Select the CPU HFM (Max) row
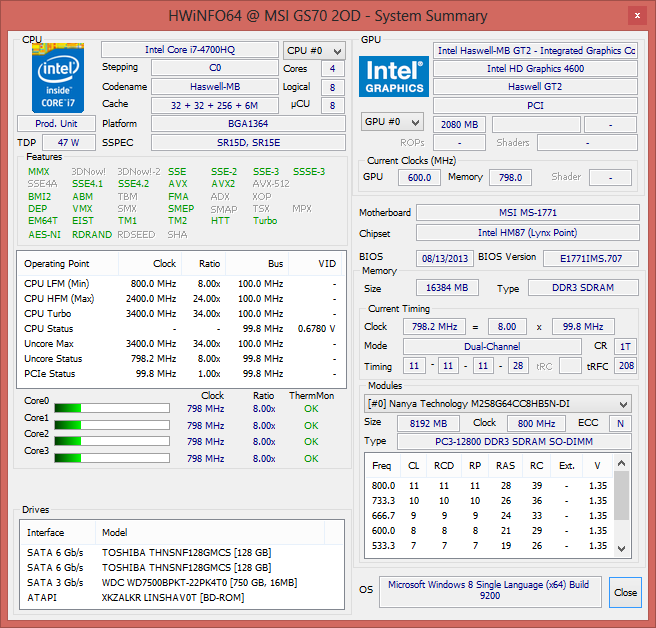 pos(181,299)
